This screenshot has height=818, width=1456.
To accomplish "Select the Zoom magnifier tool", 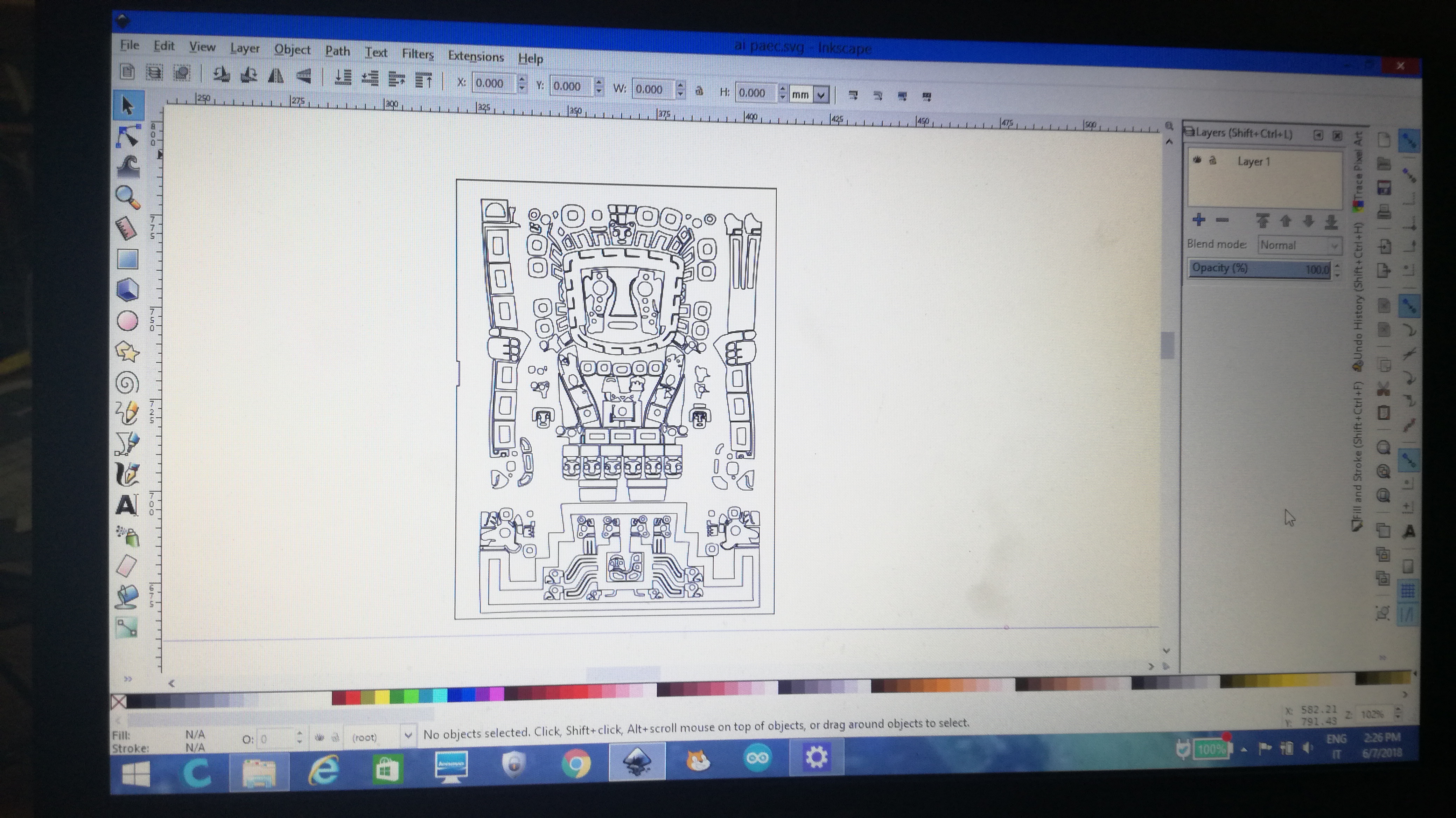I will pyautogui.click(x=128, y=197).
